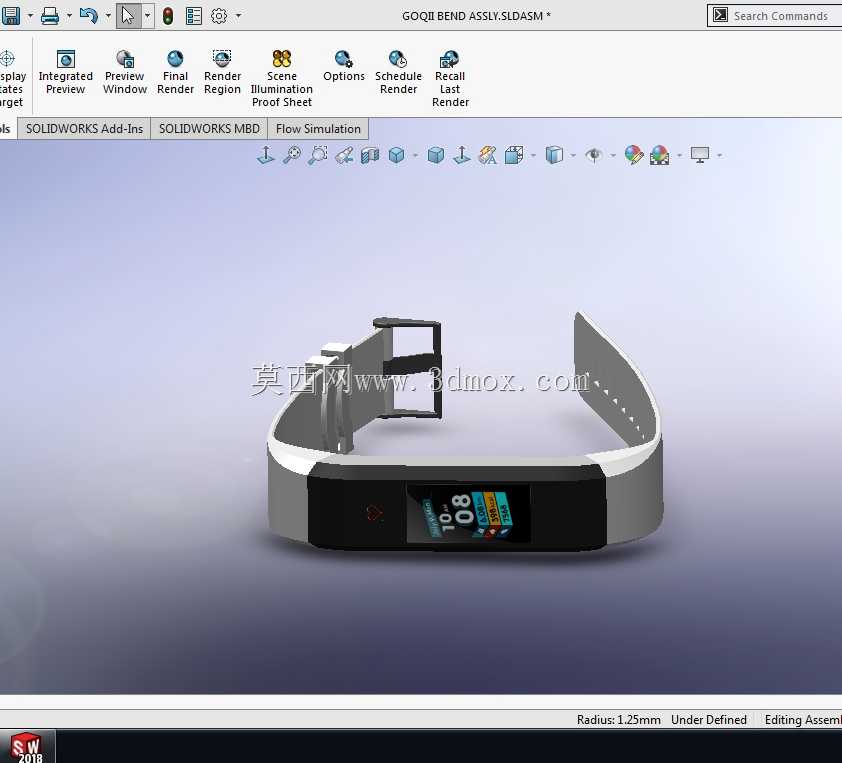The image size is (842, 763).
Task: Expand the Apply Scene dropdown arrow
Action: [680, 156]
